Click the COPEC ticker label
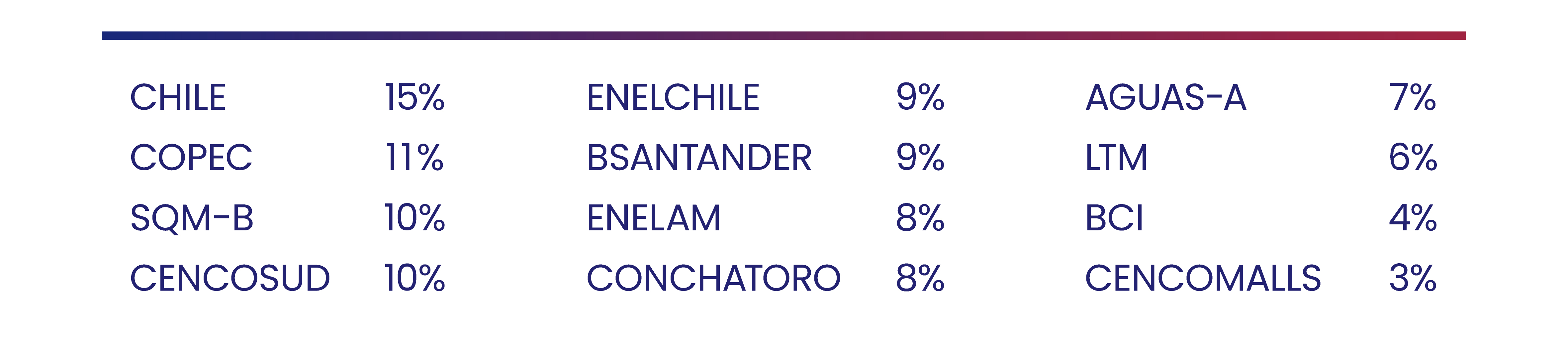Viewport: 1568px width, 364px height. coord(191,158)
